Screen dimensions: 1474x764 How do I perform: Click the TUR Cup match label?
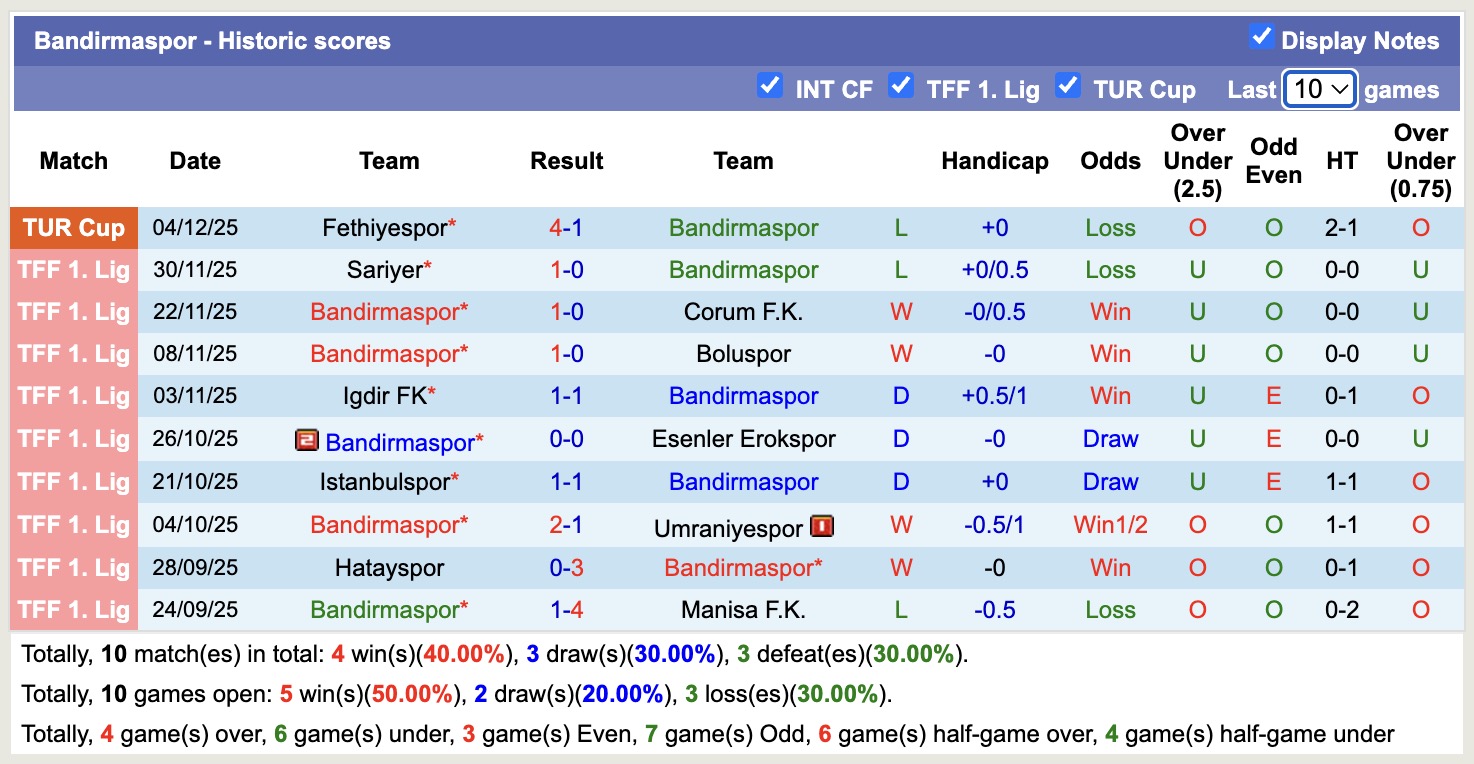pyautogui.click(x=74, y=228)
